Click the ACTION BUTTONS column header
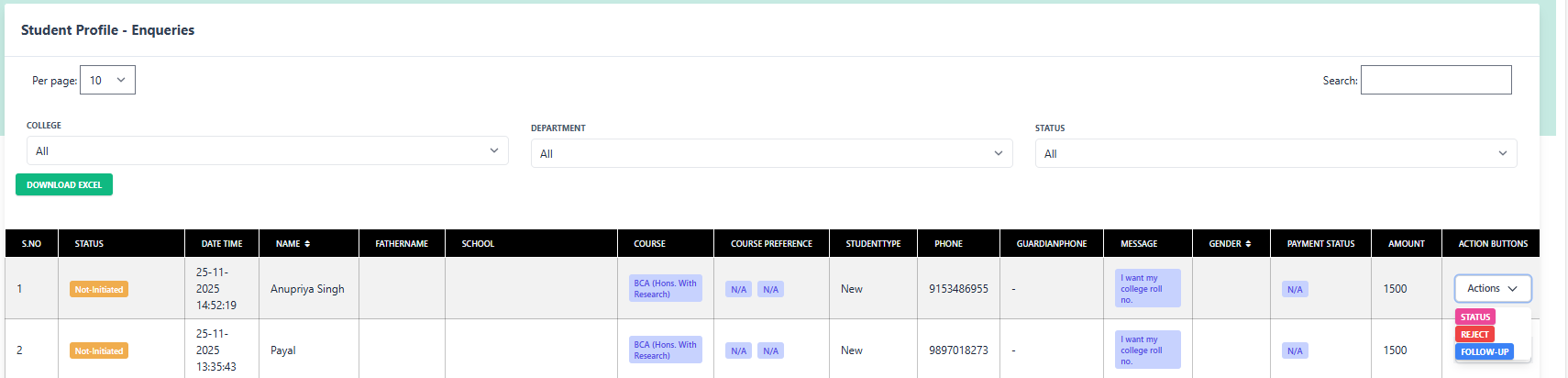Screen dimensions: 1568x378 (1493, 243)
